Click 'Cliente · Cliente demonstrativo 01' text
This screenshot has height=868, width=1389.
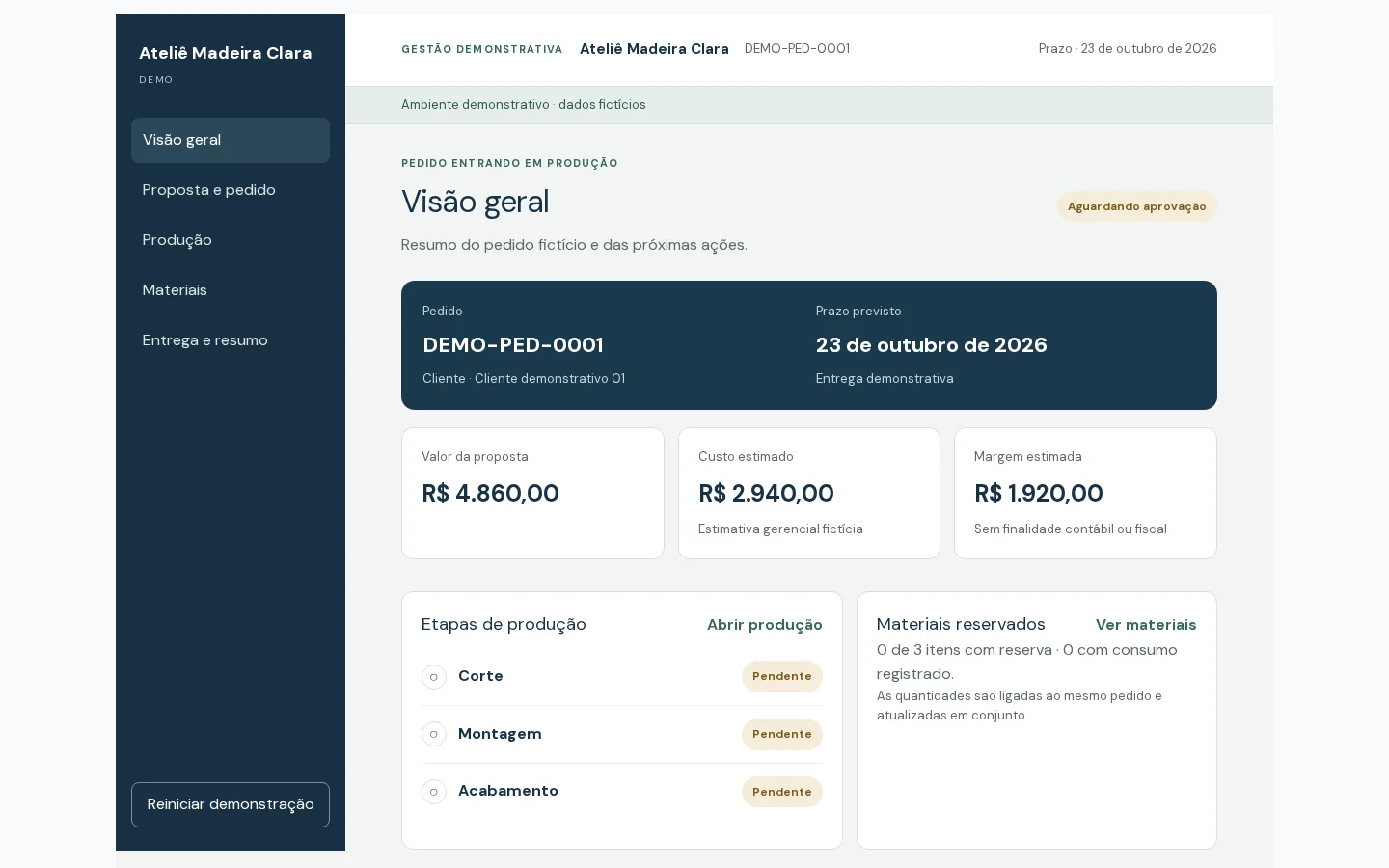[x=524, y=379]
